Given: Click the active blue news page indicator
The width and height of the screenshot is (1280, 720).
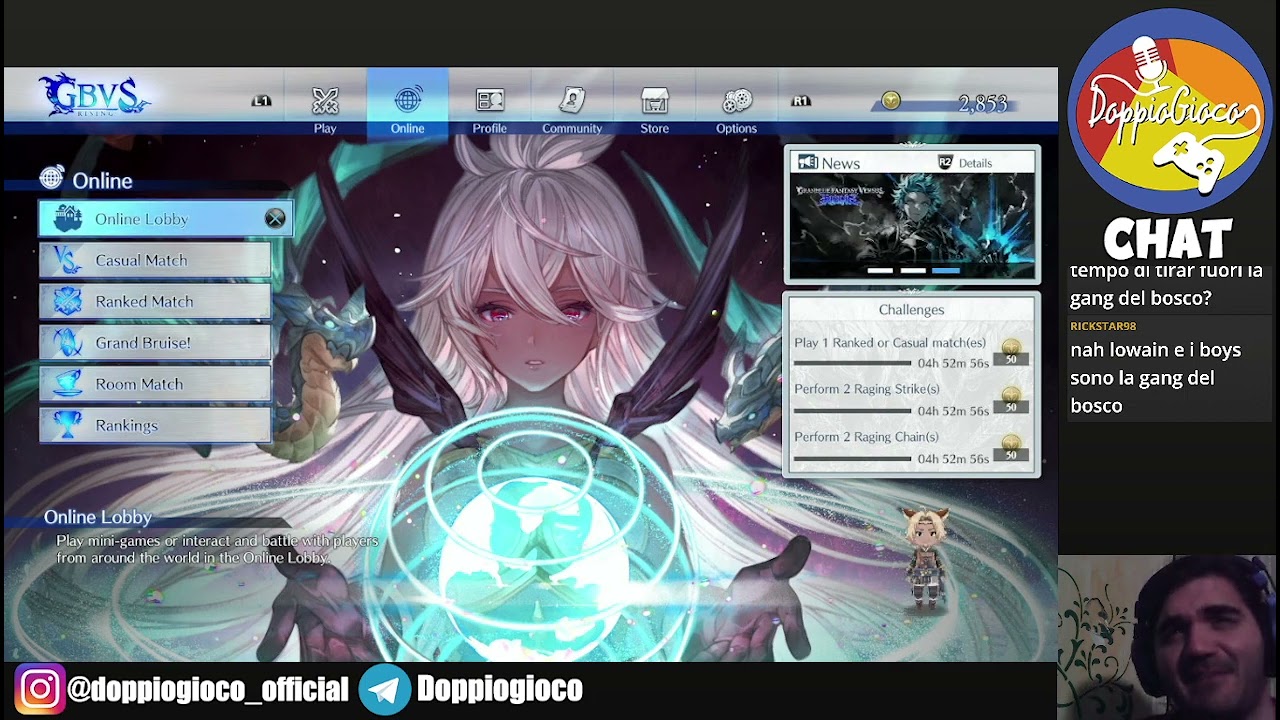Looking at the screenshot, I should tap(946, 270).
